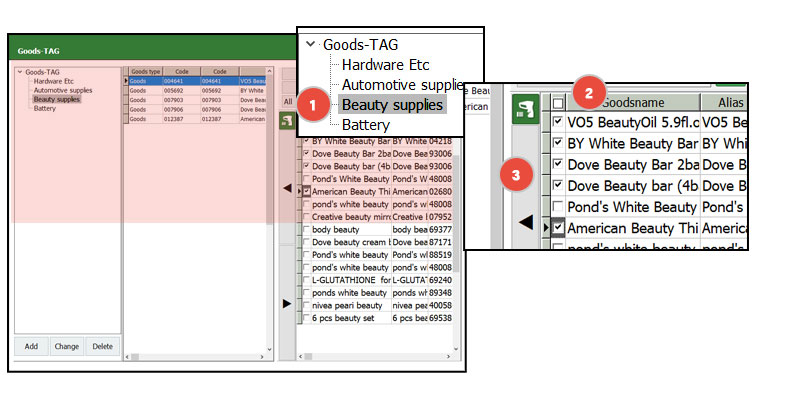Click the barcode scanner icon in the enlarged view
The height and width of the screenshot is (402, 800).
[x=526, y=109]
